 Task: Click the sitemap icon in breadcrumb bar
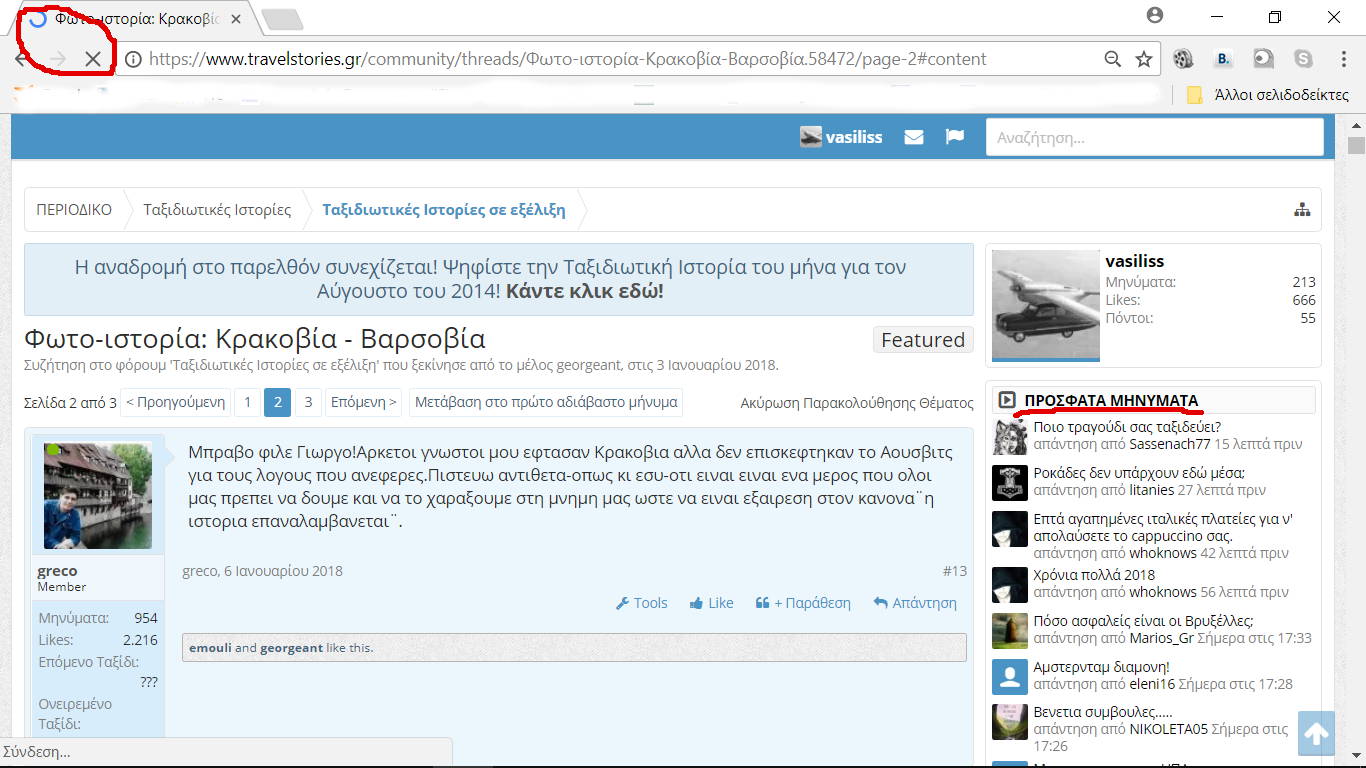[1301, 210]
